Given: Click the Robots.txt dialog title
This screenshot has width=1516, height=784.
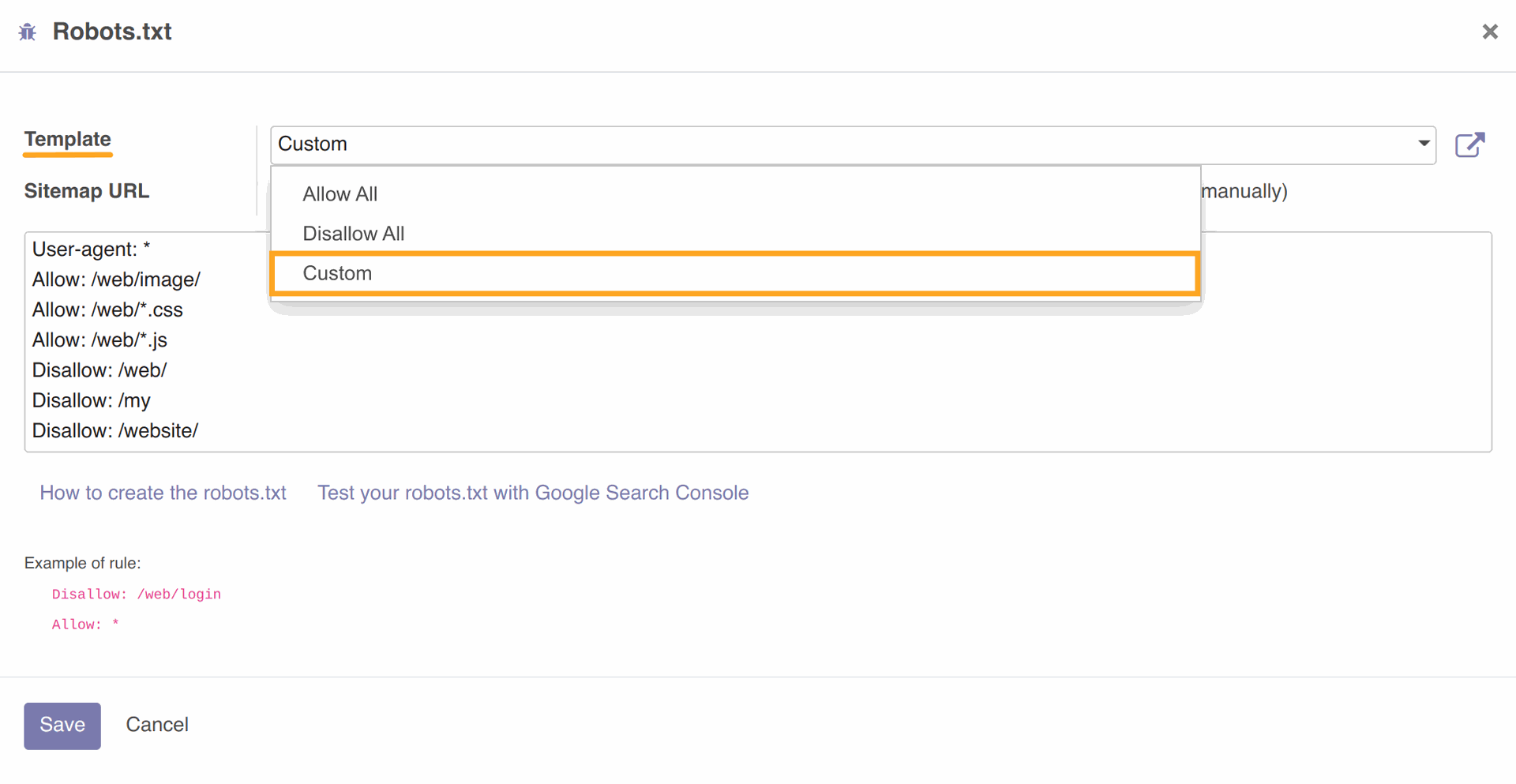Looking at the screenshot, I should click(112, 32).
